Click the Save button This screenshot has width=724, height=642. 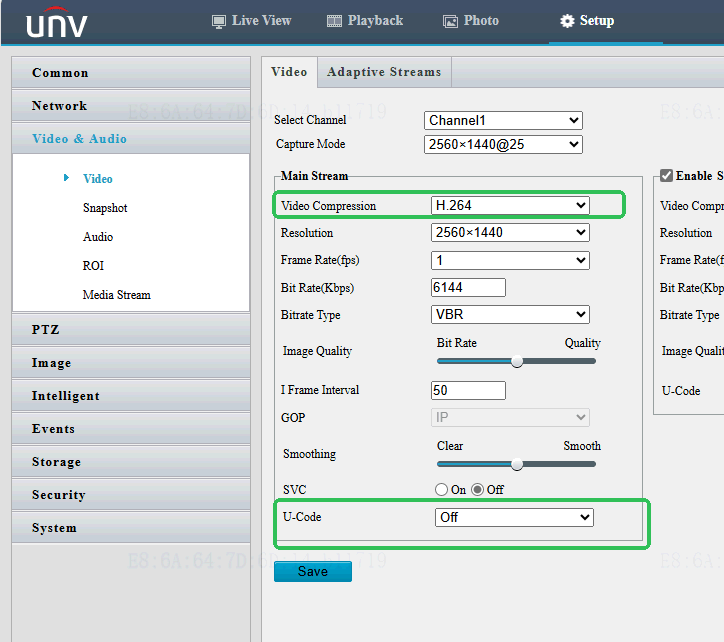[x=313, y=571]
